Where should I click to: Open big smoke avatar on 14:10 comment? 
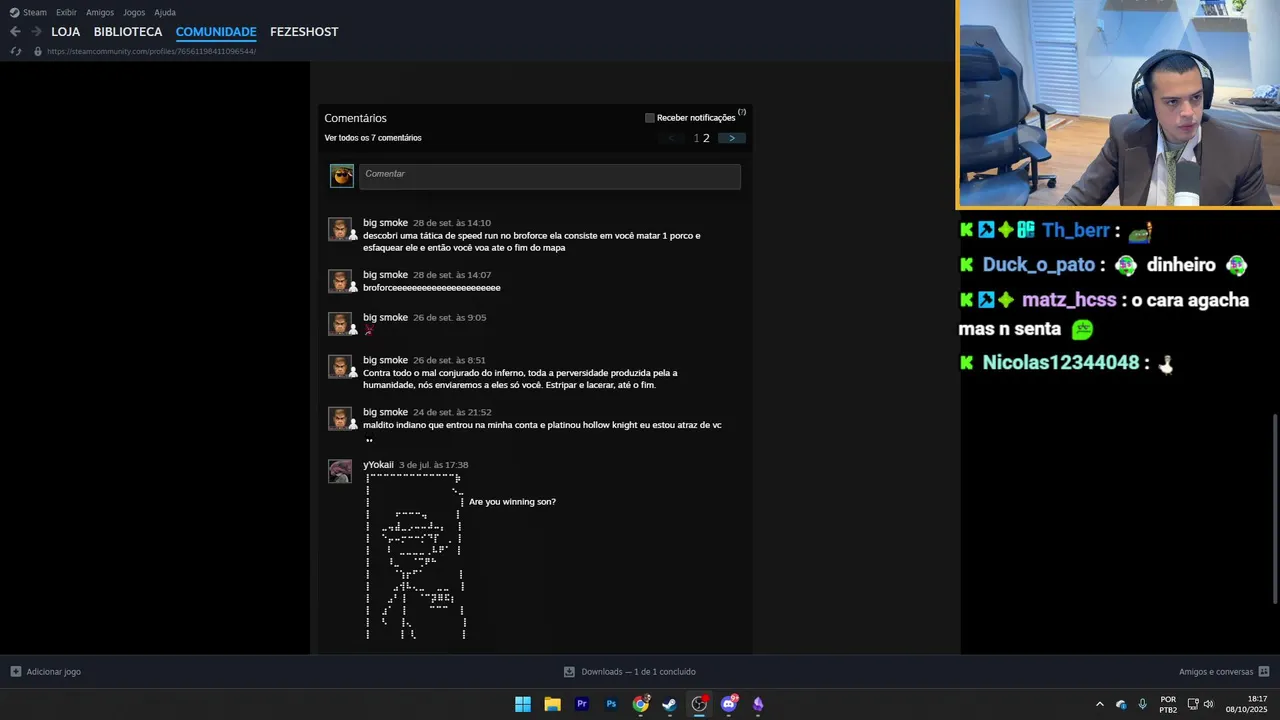click(x=340, y=229)
